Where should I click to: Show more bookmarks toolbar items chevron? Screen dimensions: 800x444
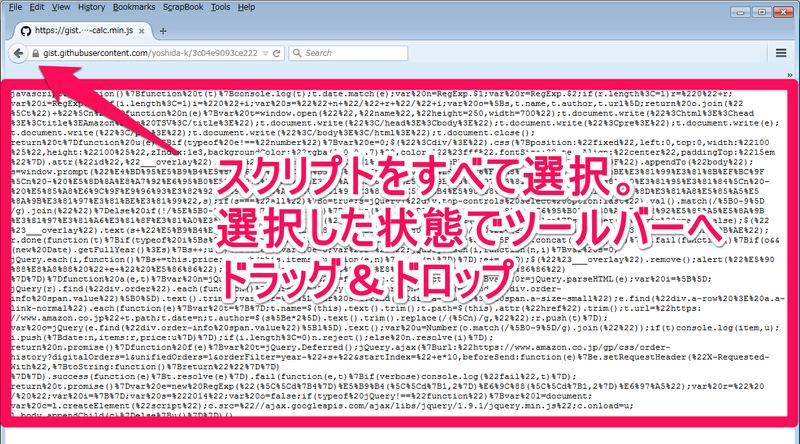coord(789,75)
